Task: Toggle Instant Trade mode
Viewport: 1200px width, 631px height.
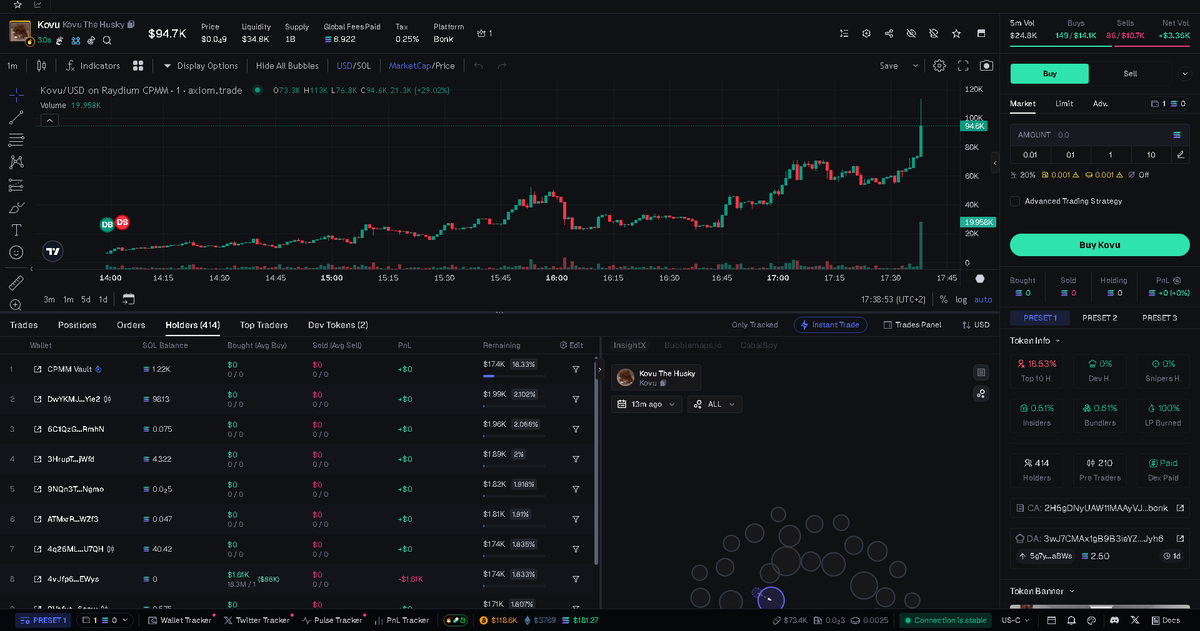Action: pos(828,325)
